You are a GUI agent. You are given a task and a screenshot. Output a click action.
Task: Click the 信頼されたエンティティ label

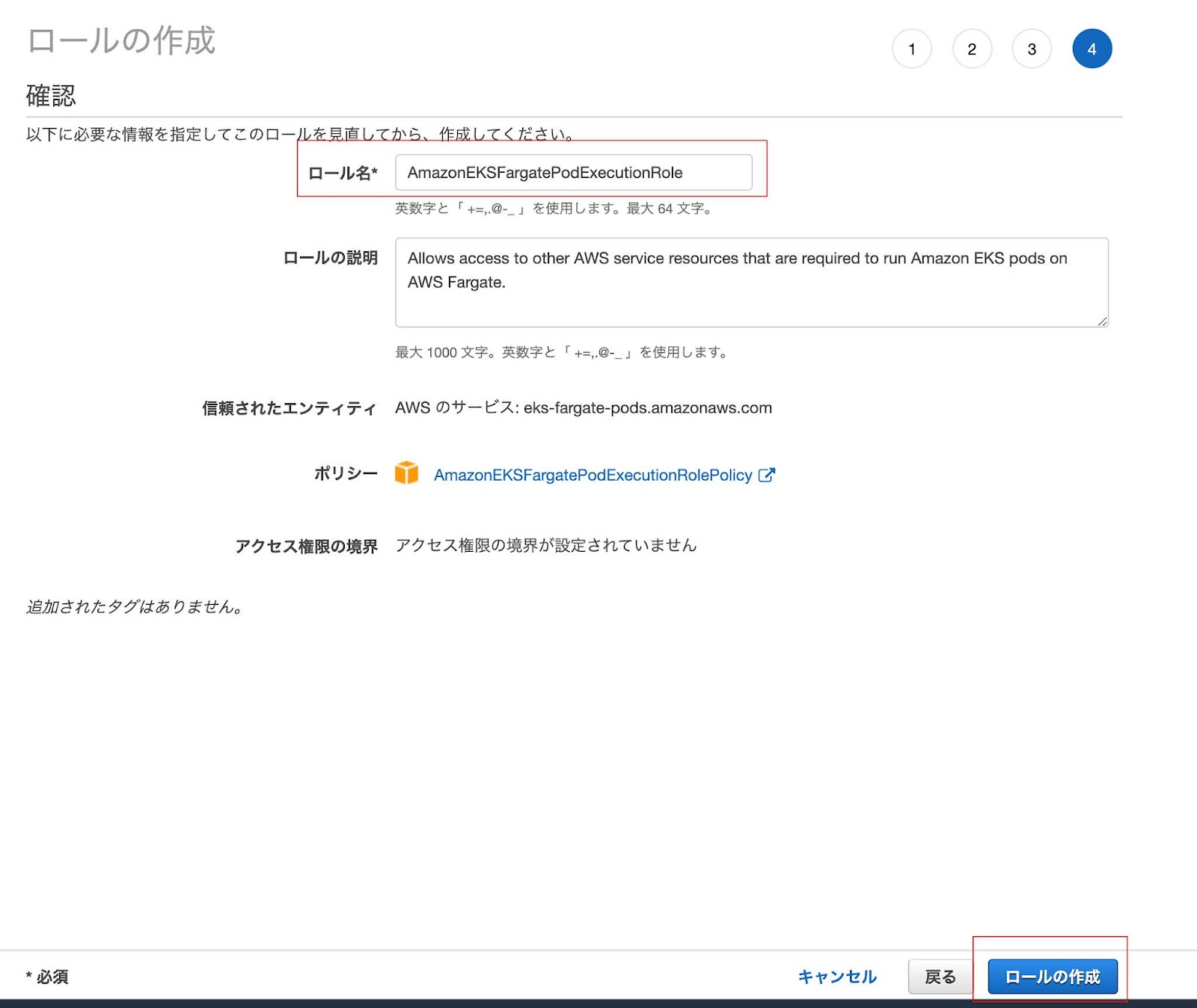290,408
